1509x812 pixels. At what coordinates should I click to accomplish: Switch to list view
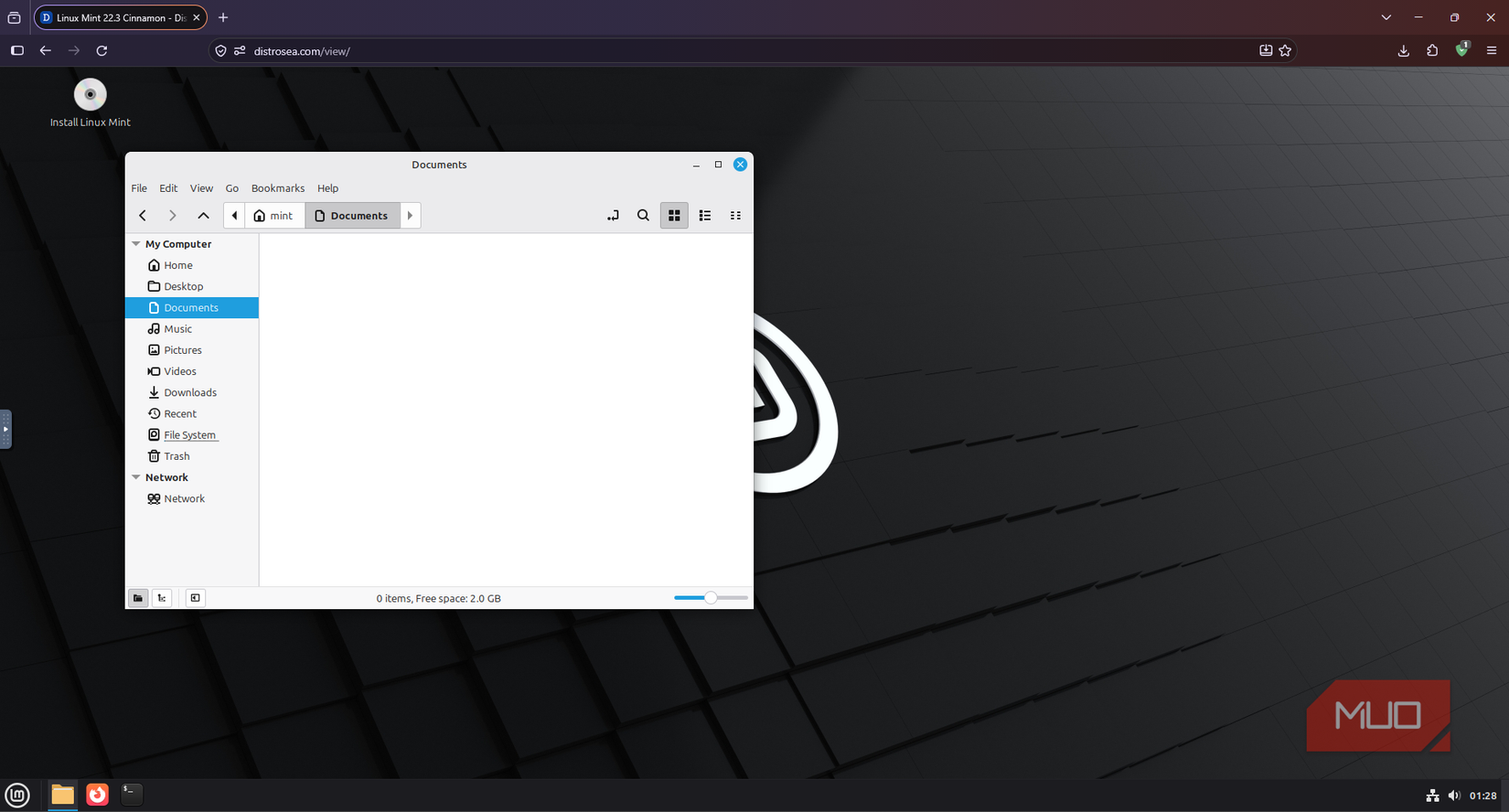click(x=705, y=216)
